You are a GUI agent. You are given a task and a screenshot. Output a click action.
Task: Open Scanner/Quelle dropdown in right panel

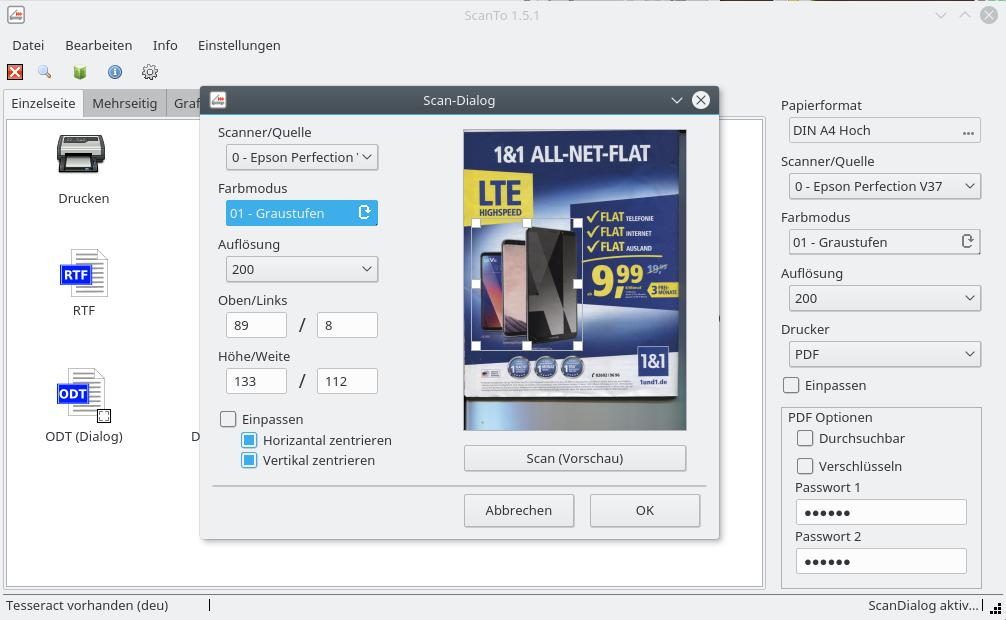coord(884,186)
